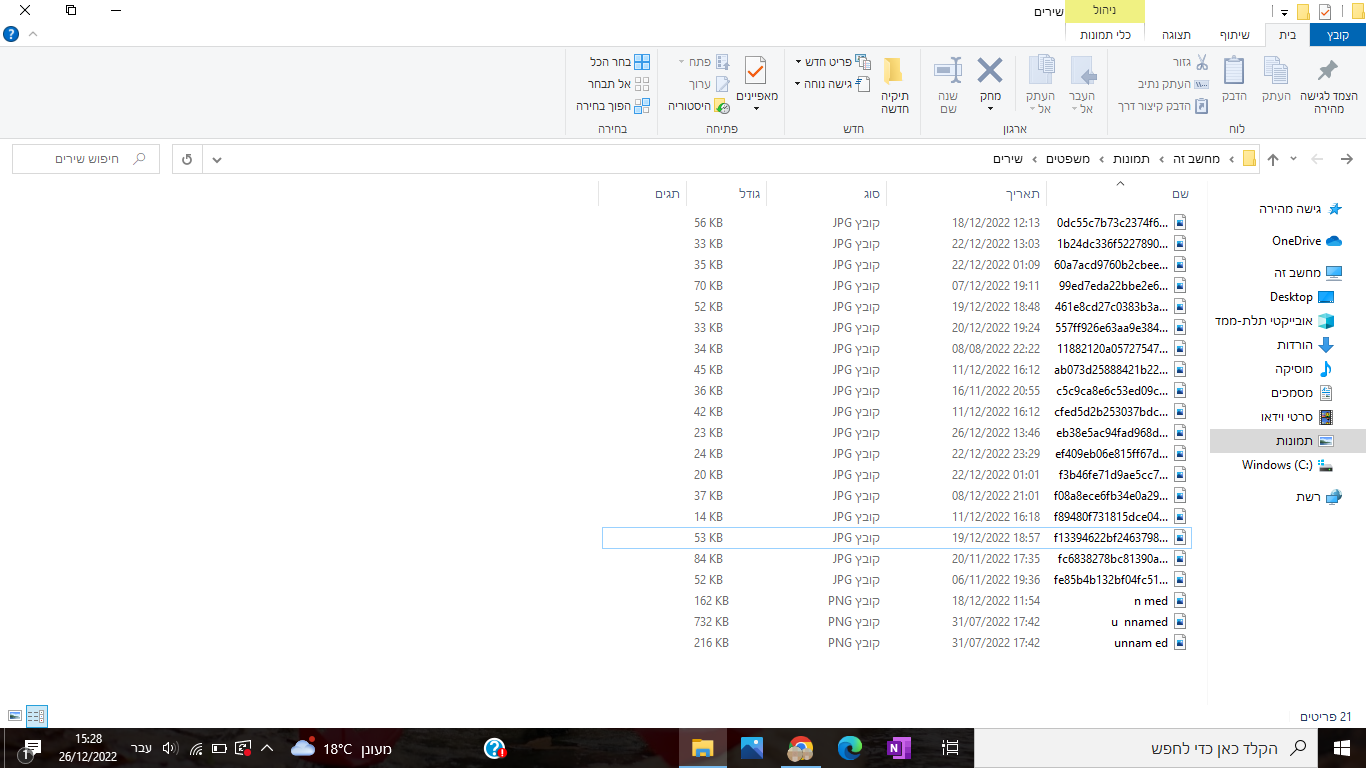Open the Easy access (גישה נוחה) dropdown
Image resolution: width=1366 pixels, height=768 pixels.
point(833,84)
